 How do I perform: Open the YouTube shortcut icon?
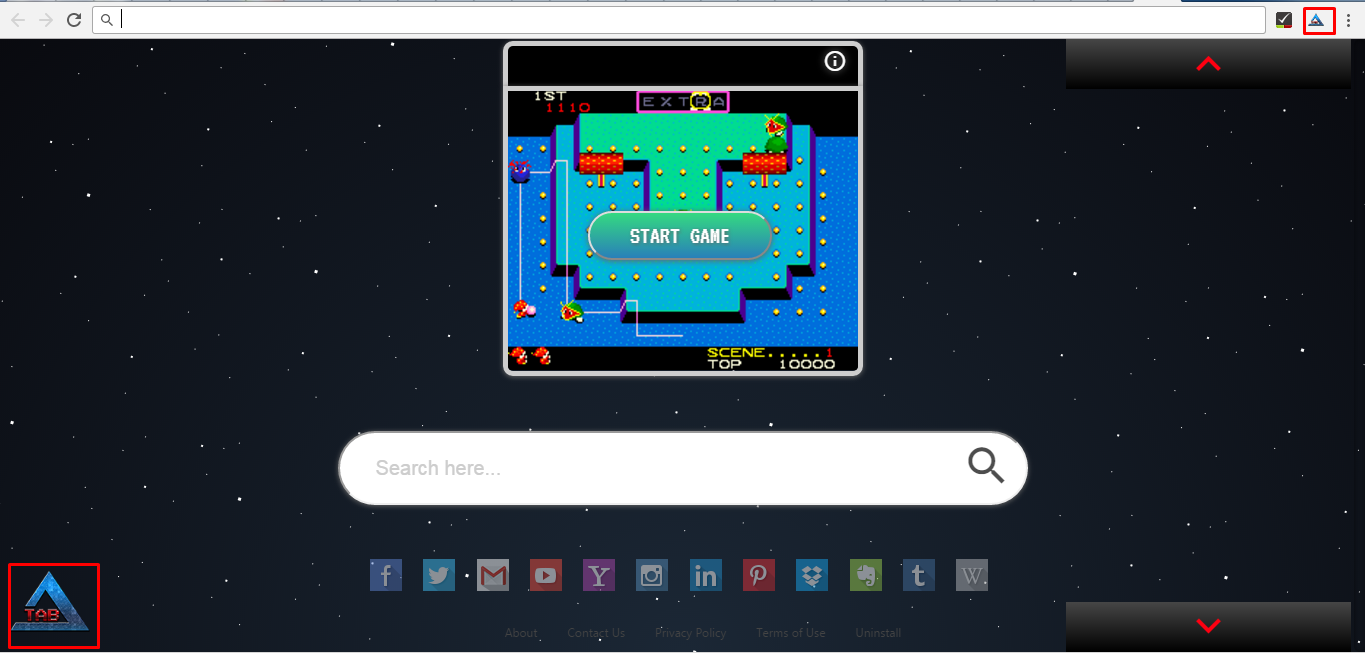(546, 575)
